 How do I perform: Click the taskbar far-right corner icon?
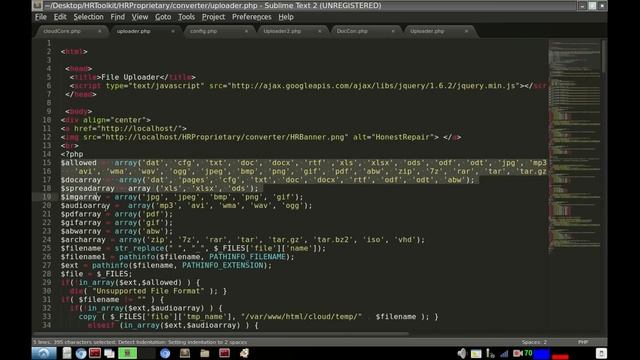pyautogui.click(x=601, y=353)
